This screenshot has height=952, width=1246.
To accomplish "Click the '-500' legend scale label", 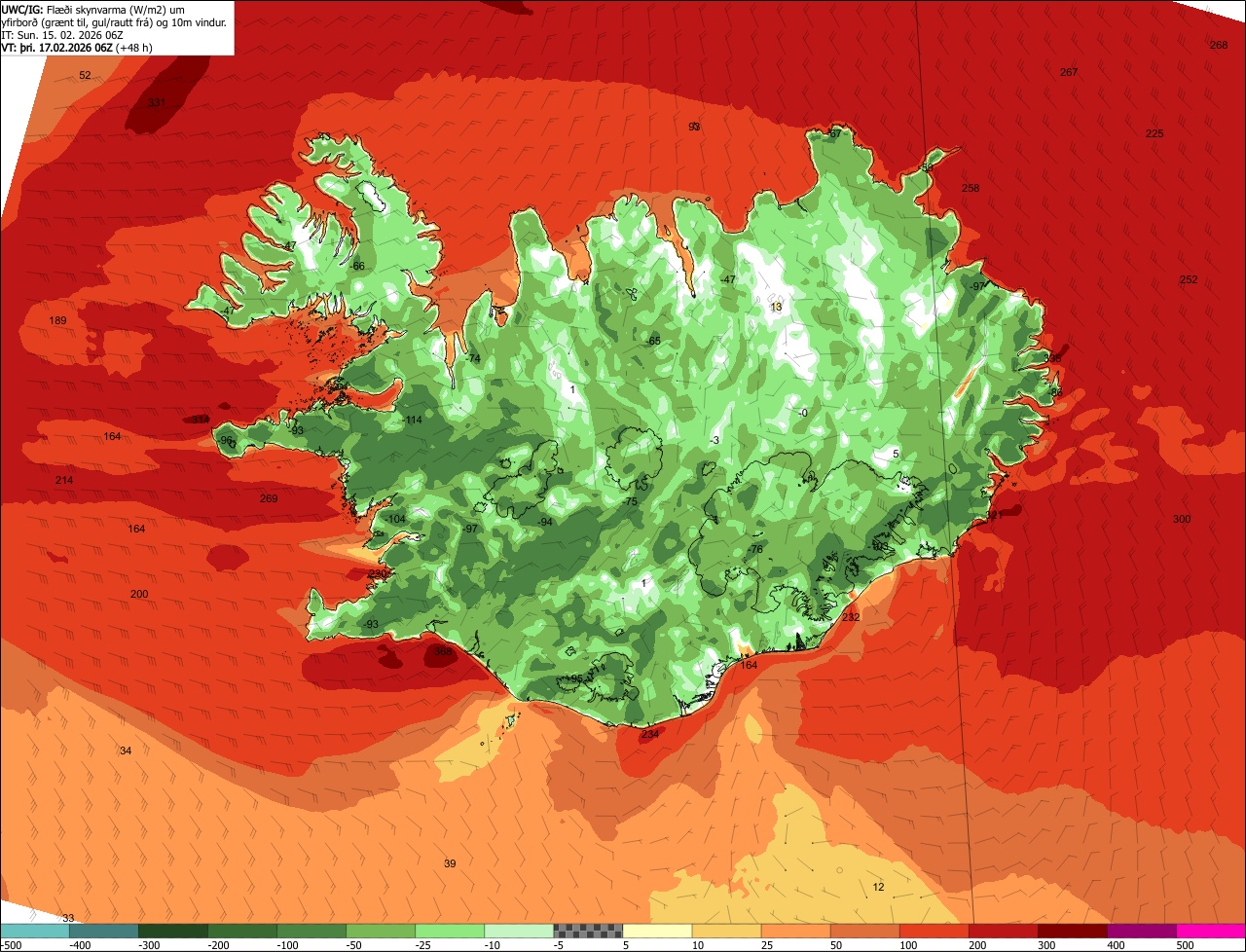I will [x=11, y=945].
